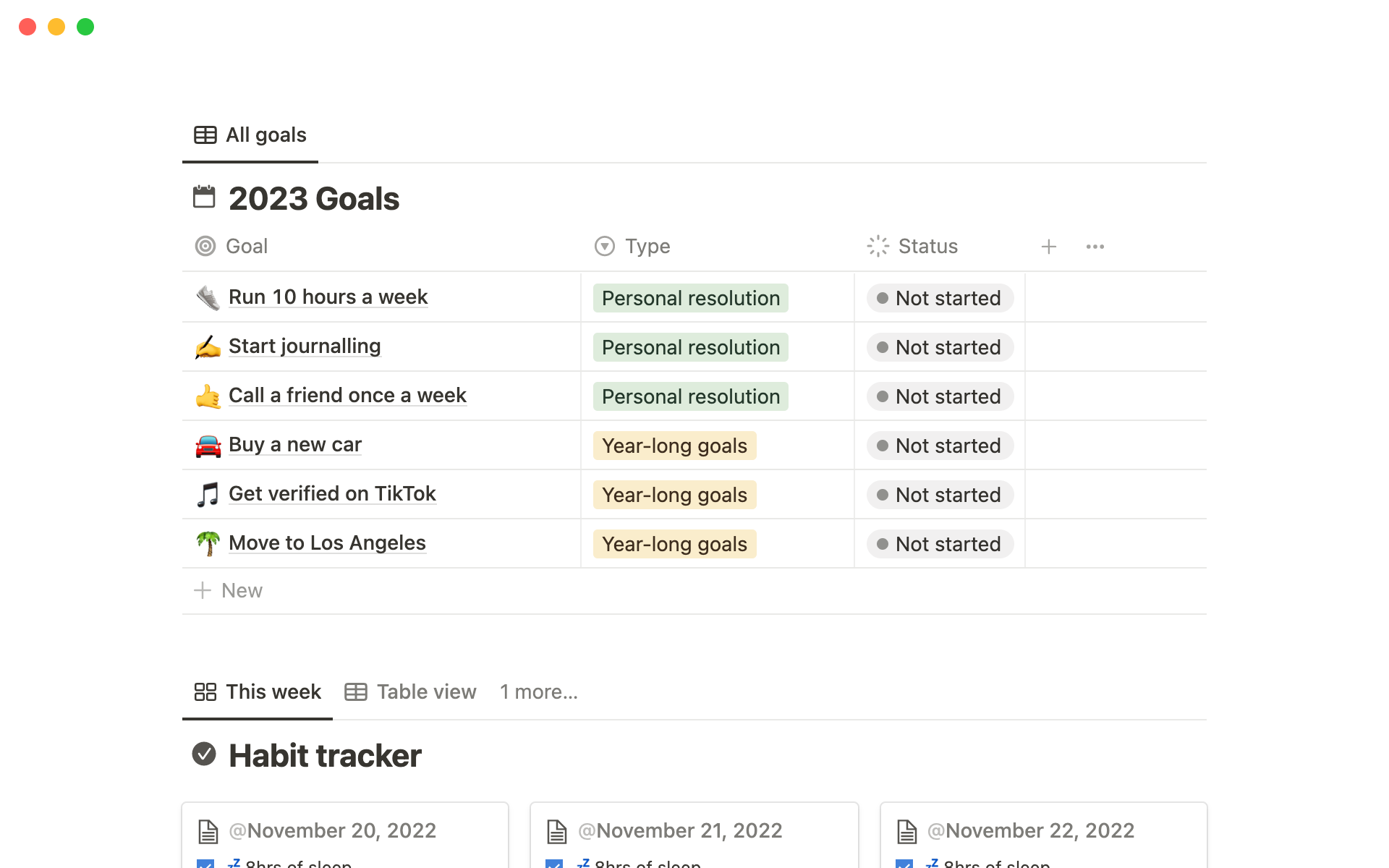The height and width of the screenshot is (868, 1389).
Task: Click the calendar icon next to 2023 Goals
Action: click(x=204, y=197)
